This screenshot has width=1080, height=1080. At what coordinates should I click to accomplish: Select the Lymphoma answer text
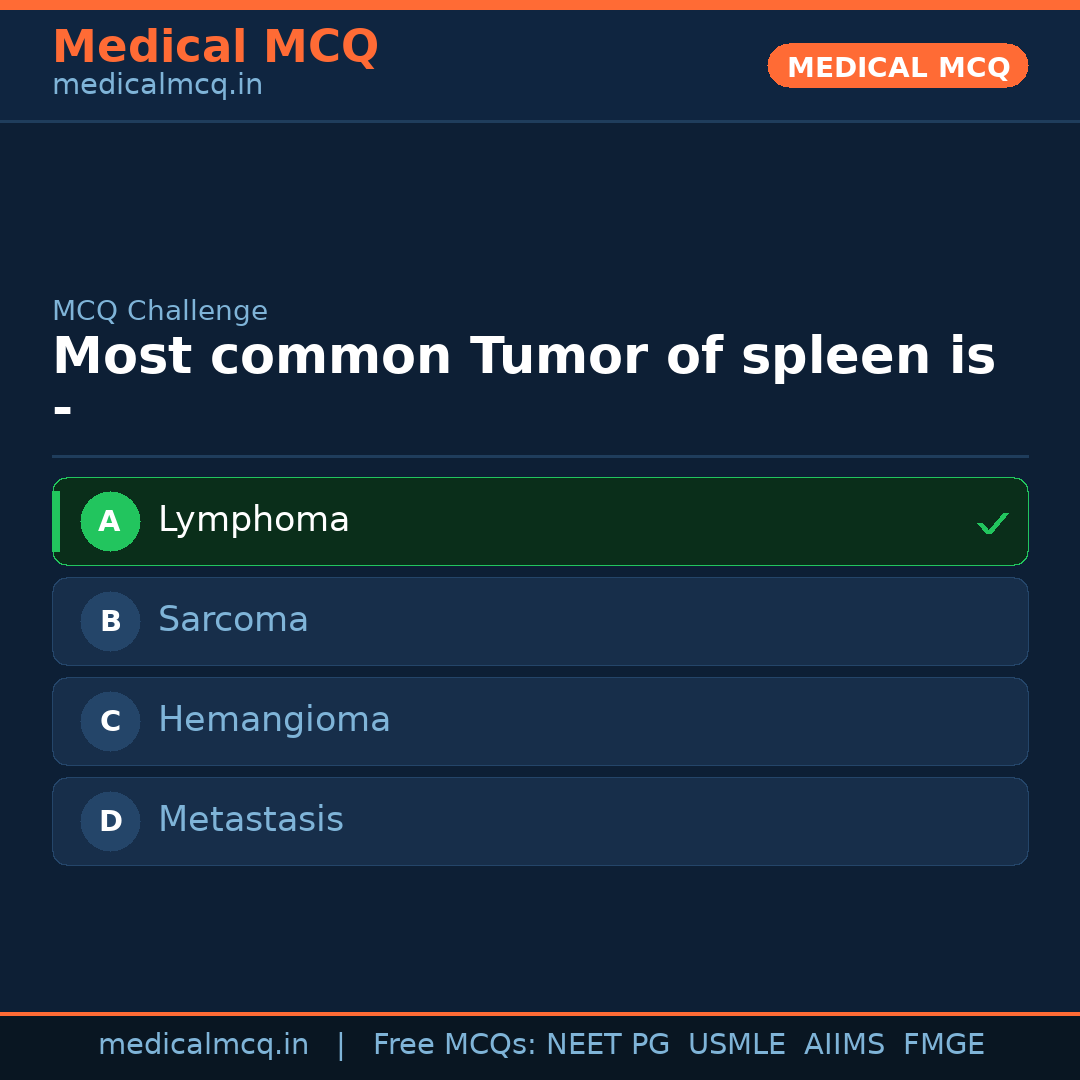point(254,520)
